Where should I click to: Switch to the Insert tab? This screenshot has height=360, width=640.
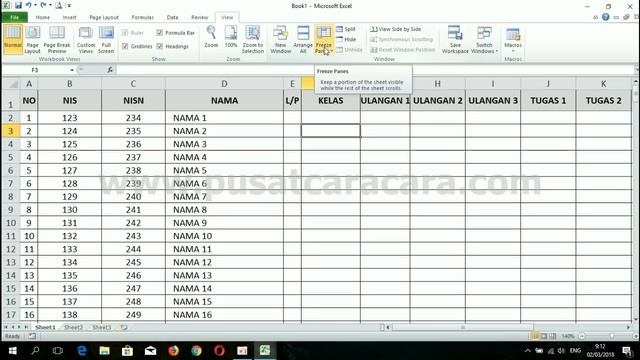click(x=69, y=18)
